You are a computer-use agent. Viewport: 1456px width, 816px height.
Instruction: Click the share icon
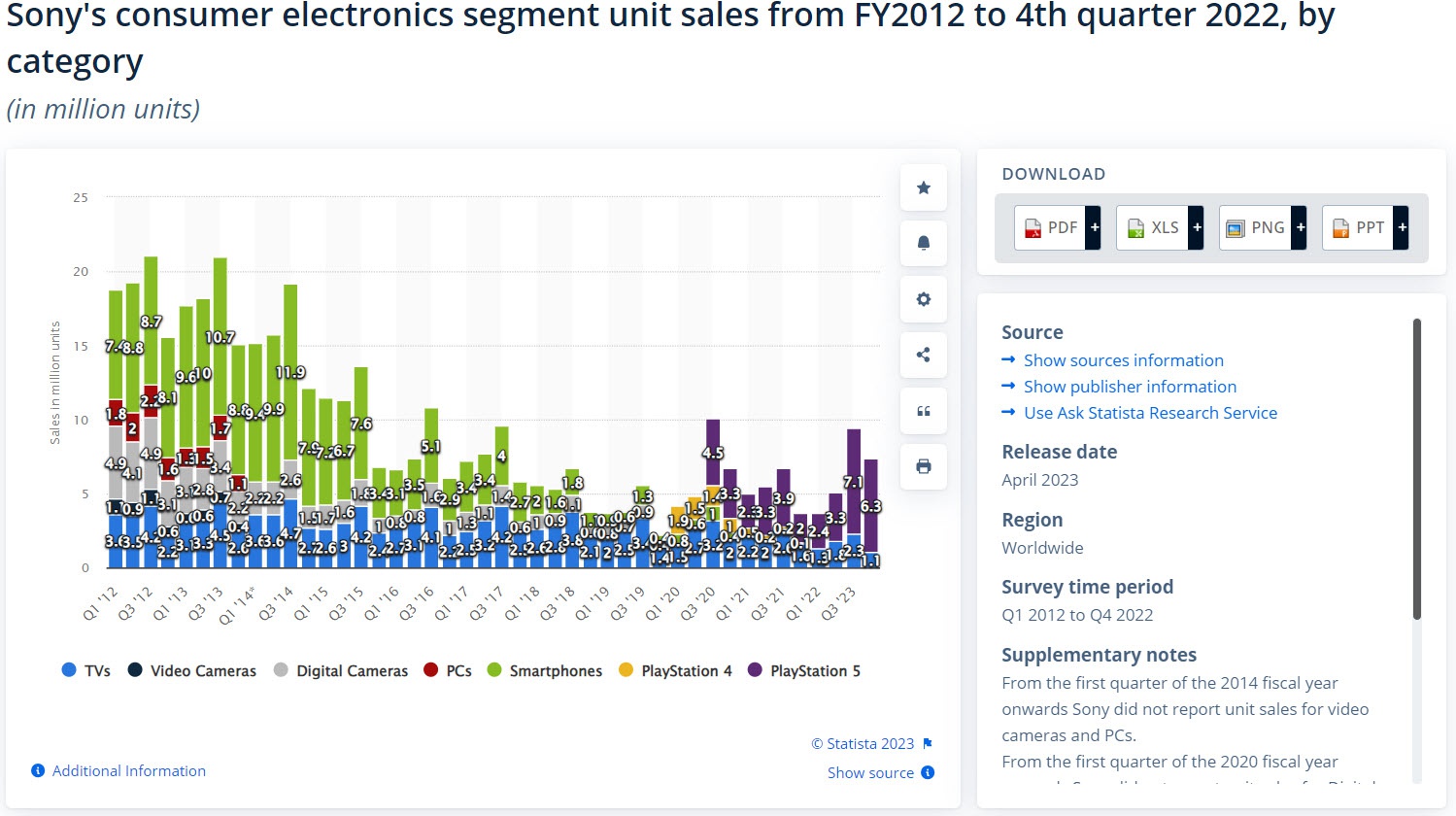(924, 355)
